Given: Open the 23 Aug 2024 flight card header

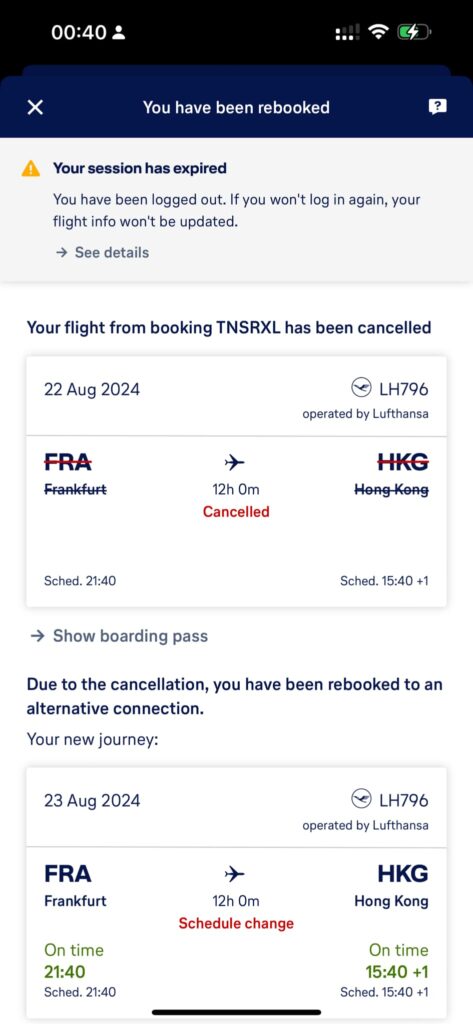Looking at the screenshot, I should [x=236, y=808].
